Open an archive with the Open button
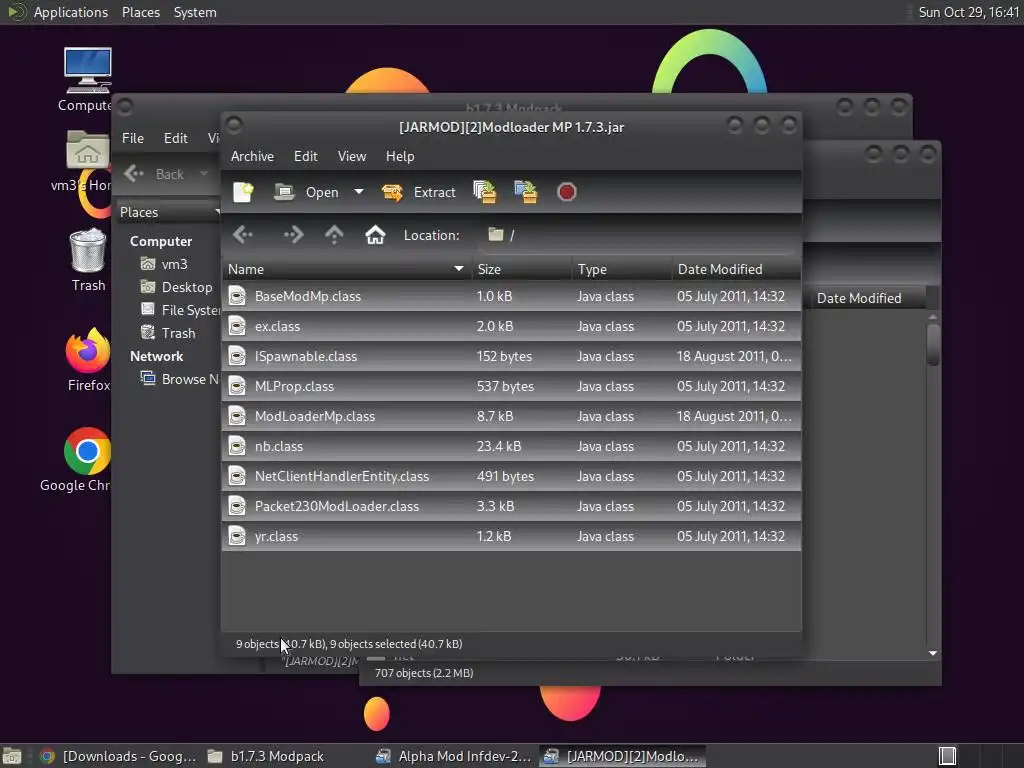1024x768 pixels. click(306, 192)
